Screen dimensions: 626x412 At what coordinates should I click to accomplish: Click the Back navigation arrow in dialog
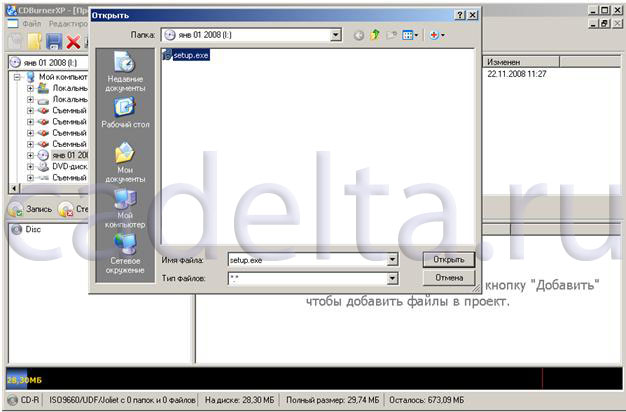point(359,35)
